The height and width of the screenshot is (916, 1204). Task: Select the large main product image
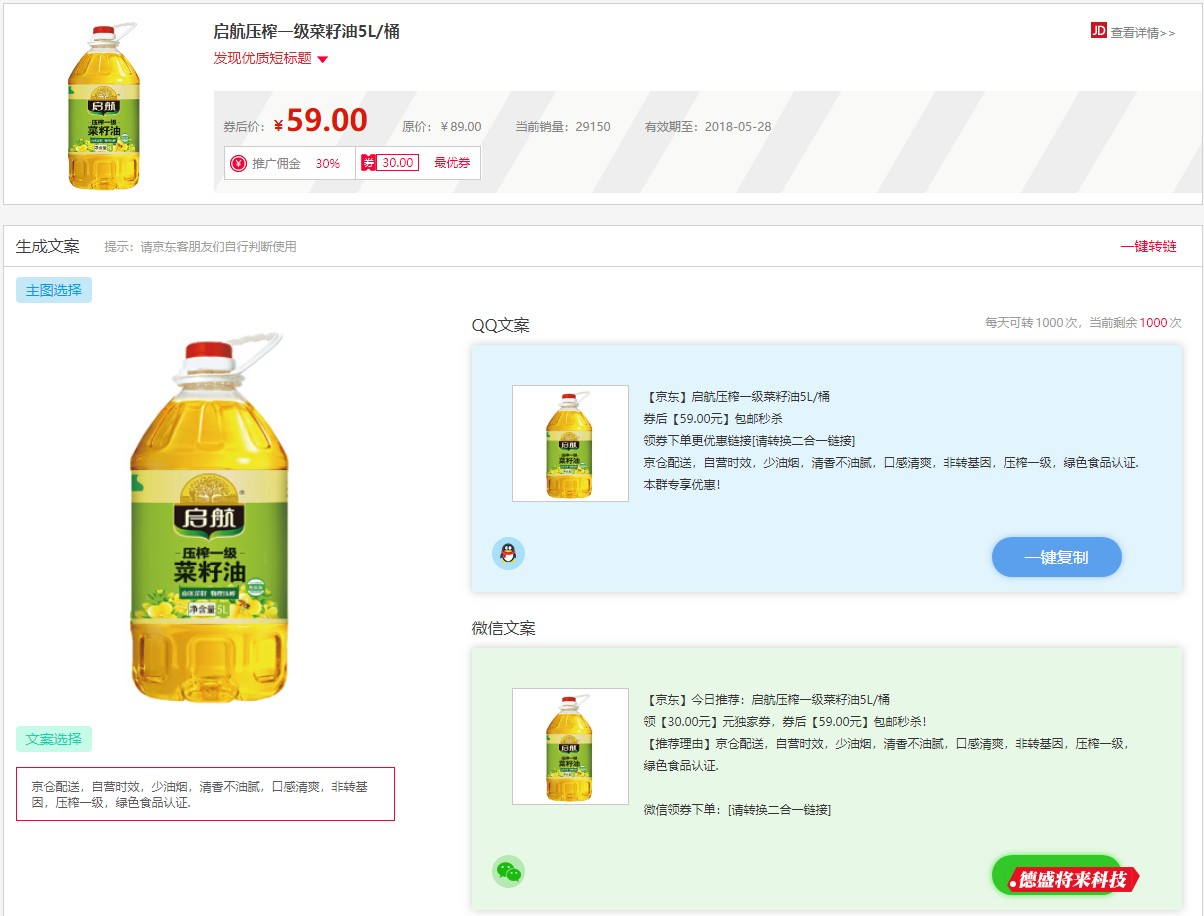207,516
